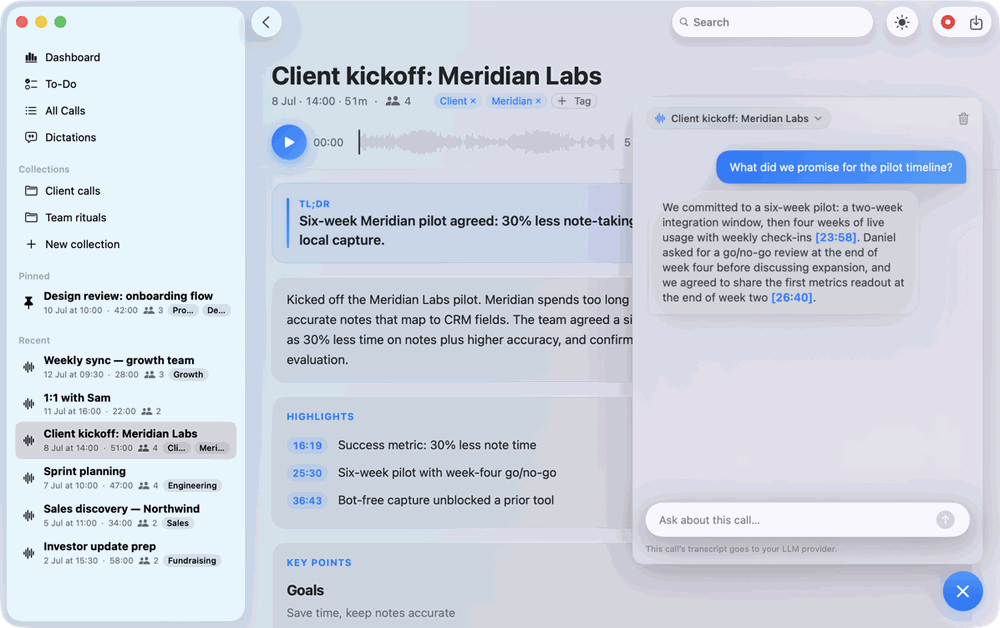1000x628 pixels.
Task: Click the Fundraising tag on Investor update
Action: point(192,561)
